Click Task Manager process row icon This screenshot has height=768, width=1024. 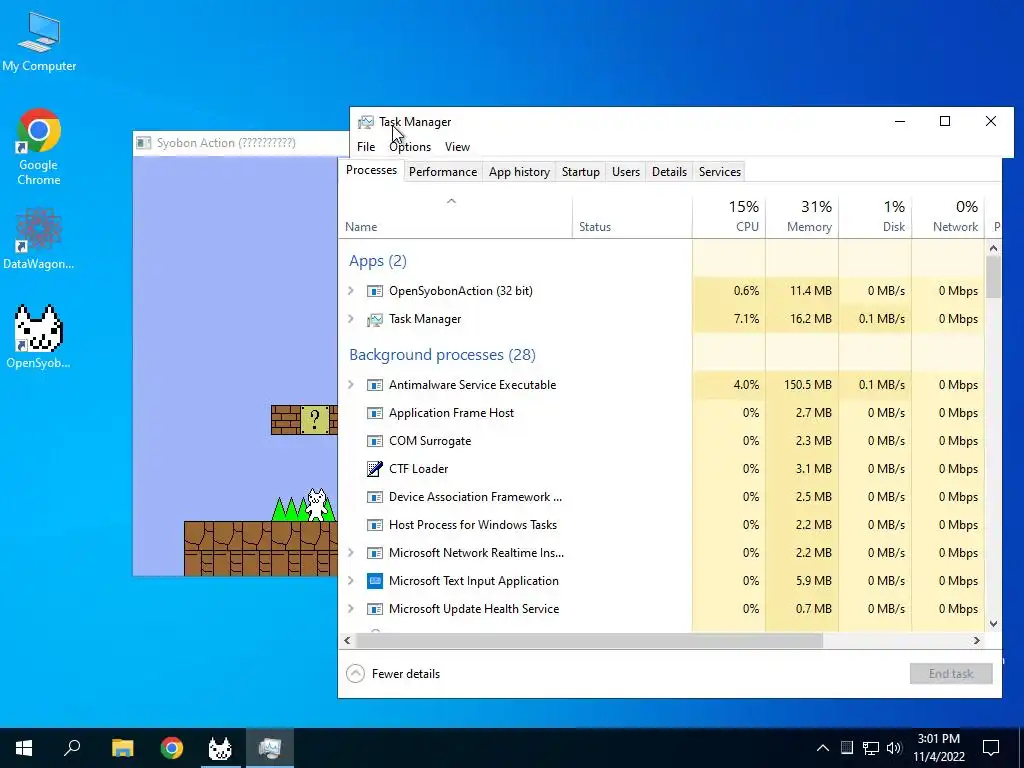[374, 319]
